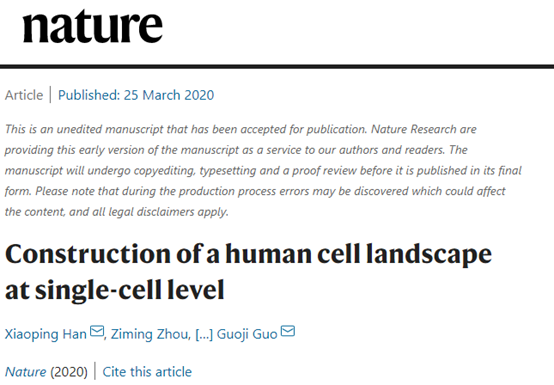
Task: Click the envelope icon beside Xiaoping Han
Action: point(97,331)
